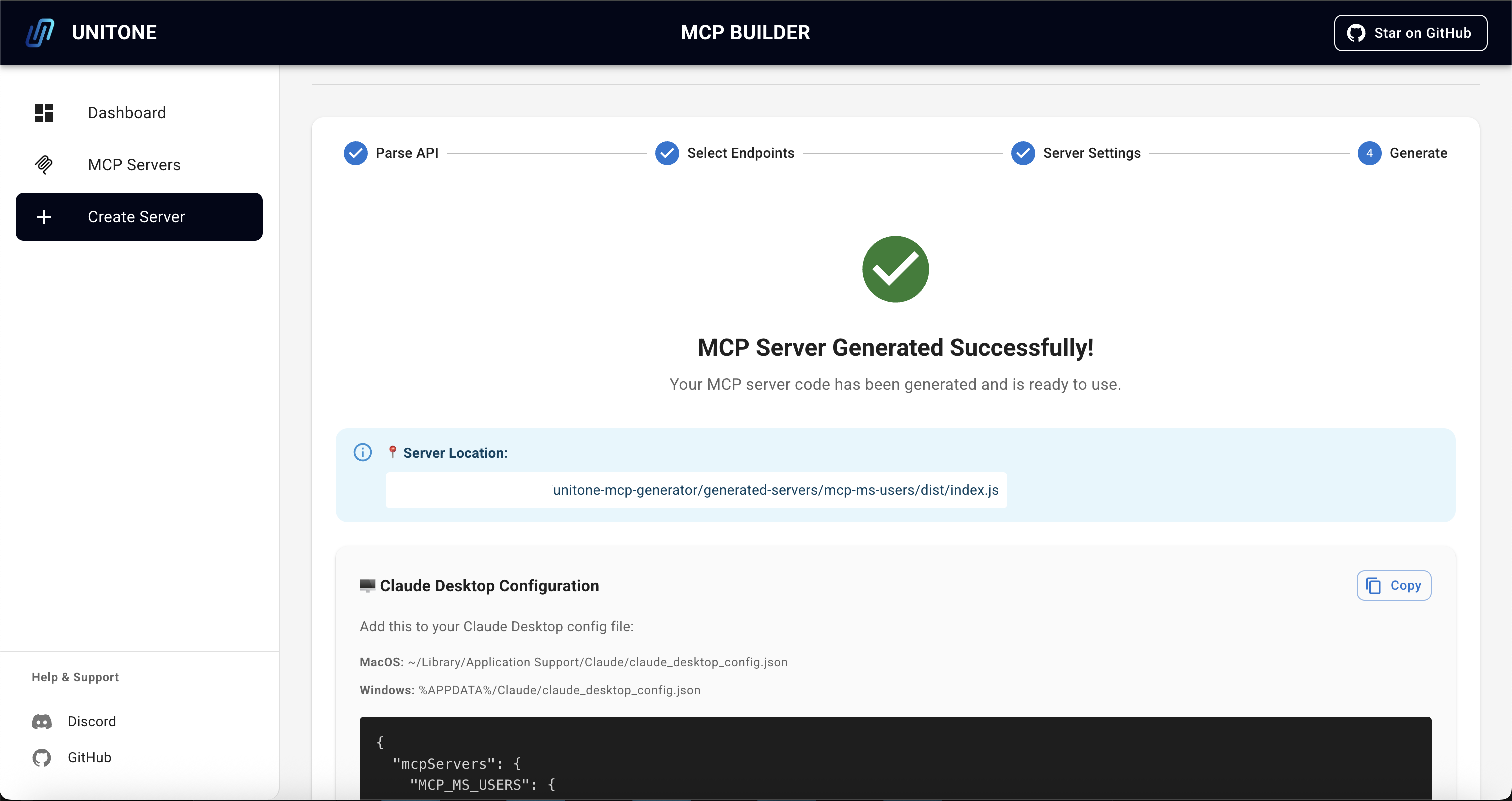This screenshot has width=1512, height=801.
Task: Open the GitHub support link
Action: click(90, 758)
